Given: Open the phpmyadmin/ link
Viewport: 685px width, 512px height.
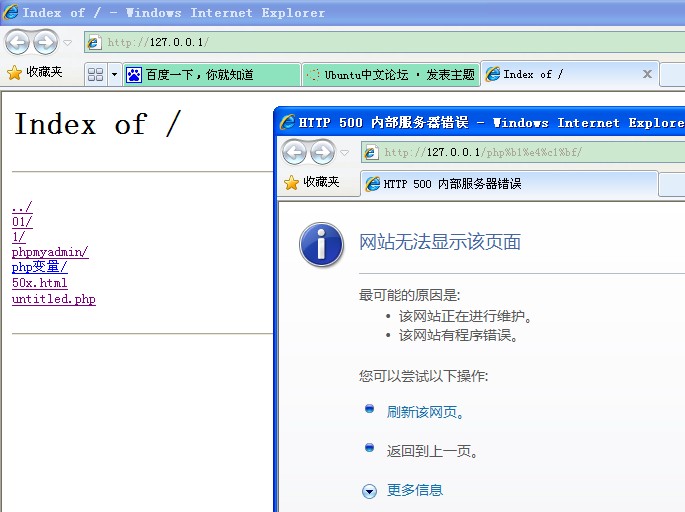Looking at the screenshot, I should coord(50,252).
